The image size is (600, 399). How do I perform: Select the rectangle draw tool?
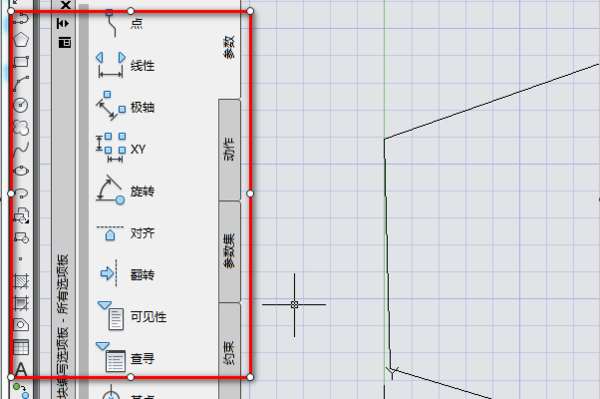(x=21, y=62)
